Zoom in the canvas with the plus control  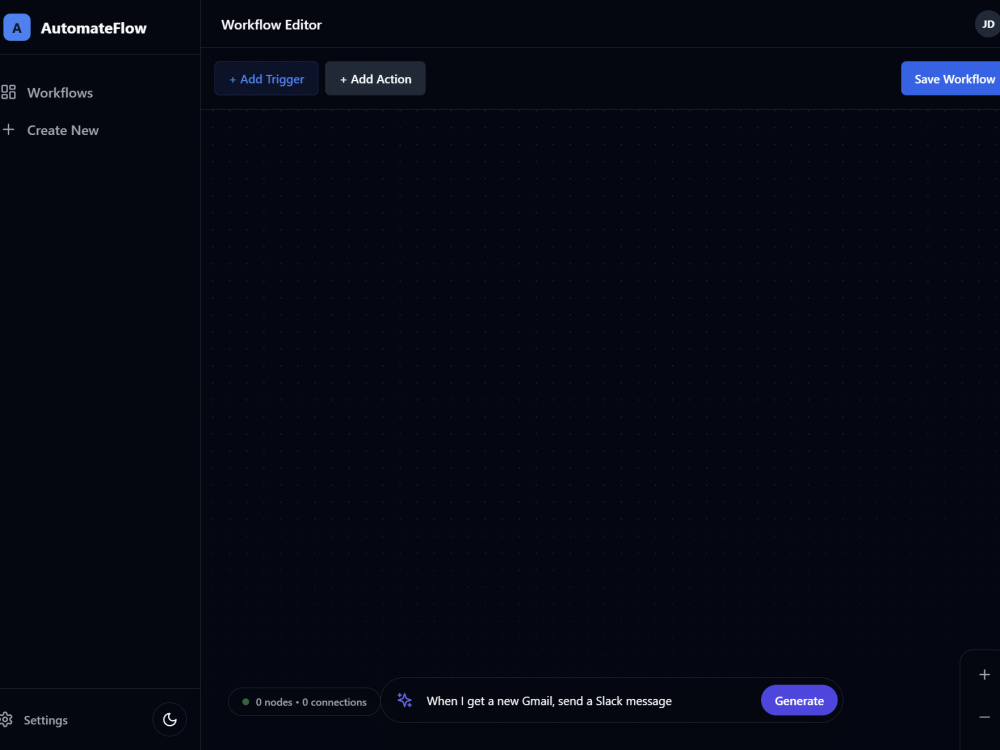[984, 675]
